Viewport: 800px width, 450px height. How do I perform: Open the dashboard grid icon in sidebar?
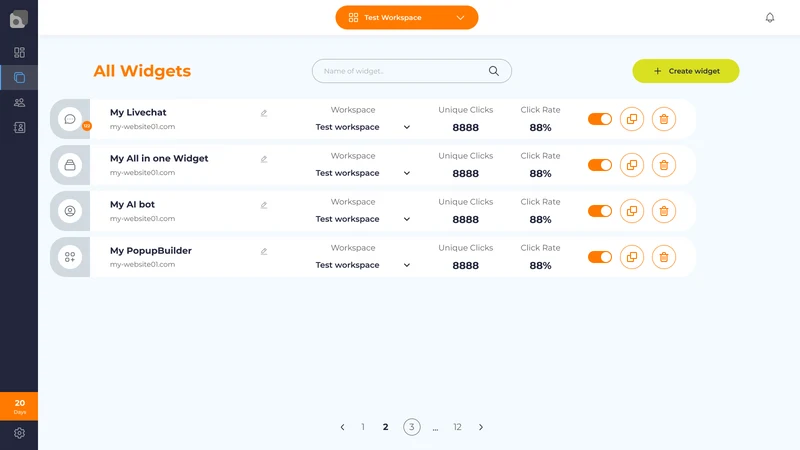[19, 53]
